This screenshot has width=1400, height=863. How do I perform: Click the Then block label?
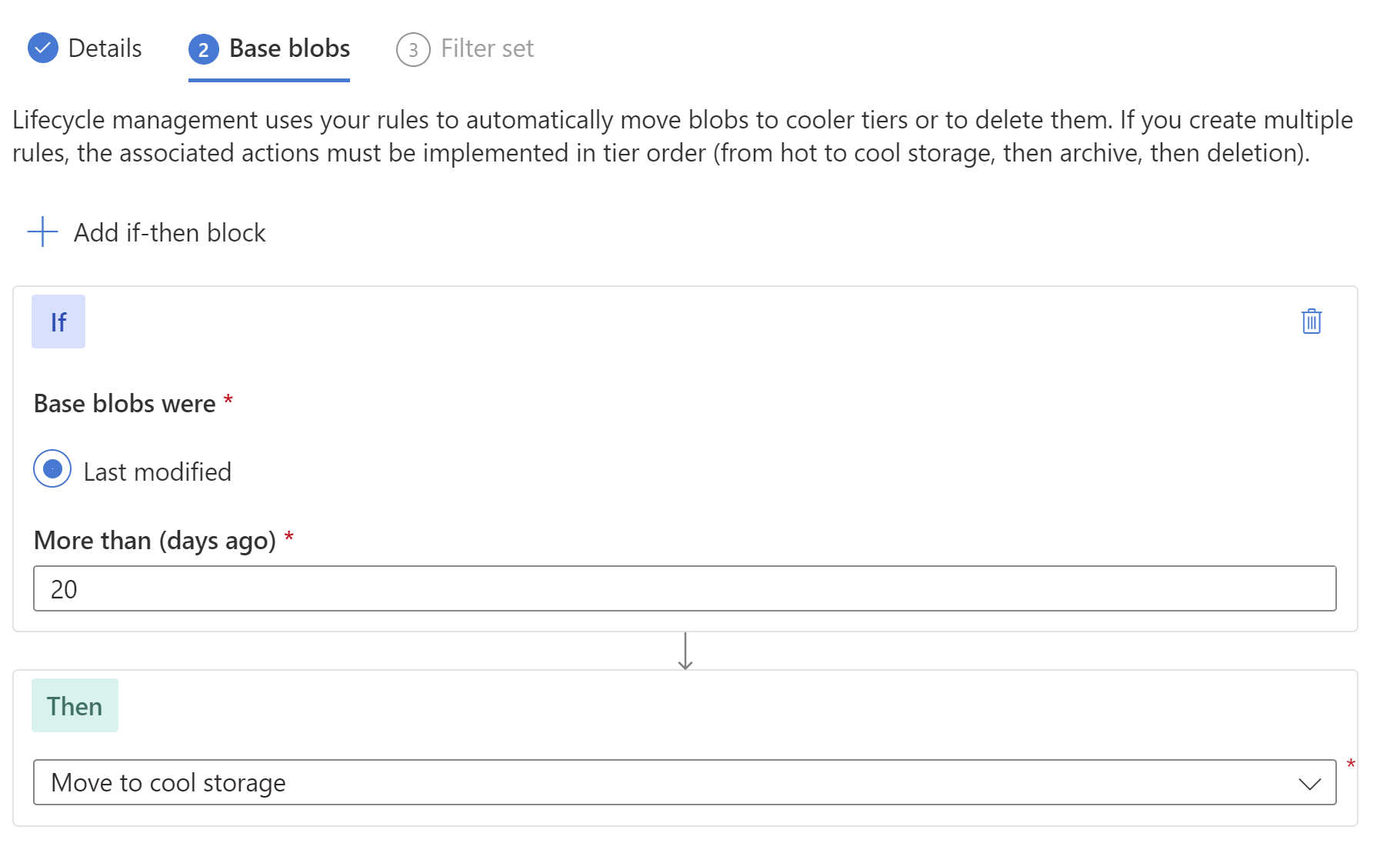point(75,705)
